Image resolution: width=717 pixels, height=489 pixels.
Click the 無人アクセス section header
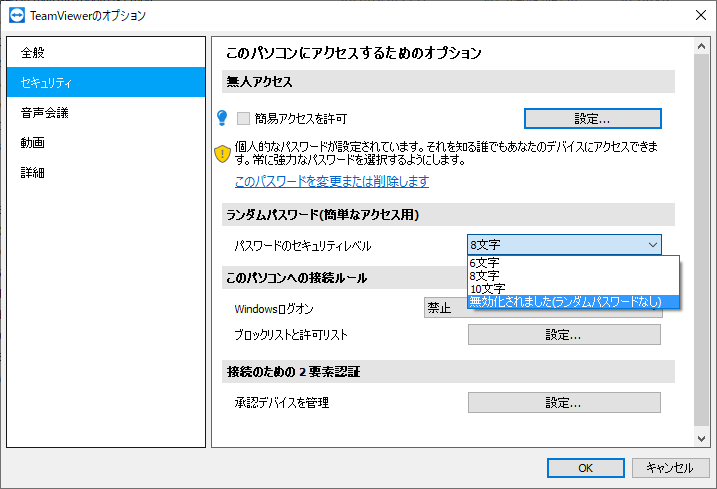coord(448,81)
